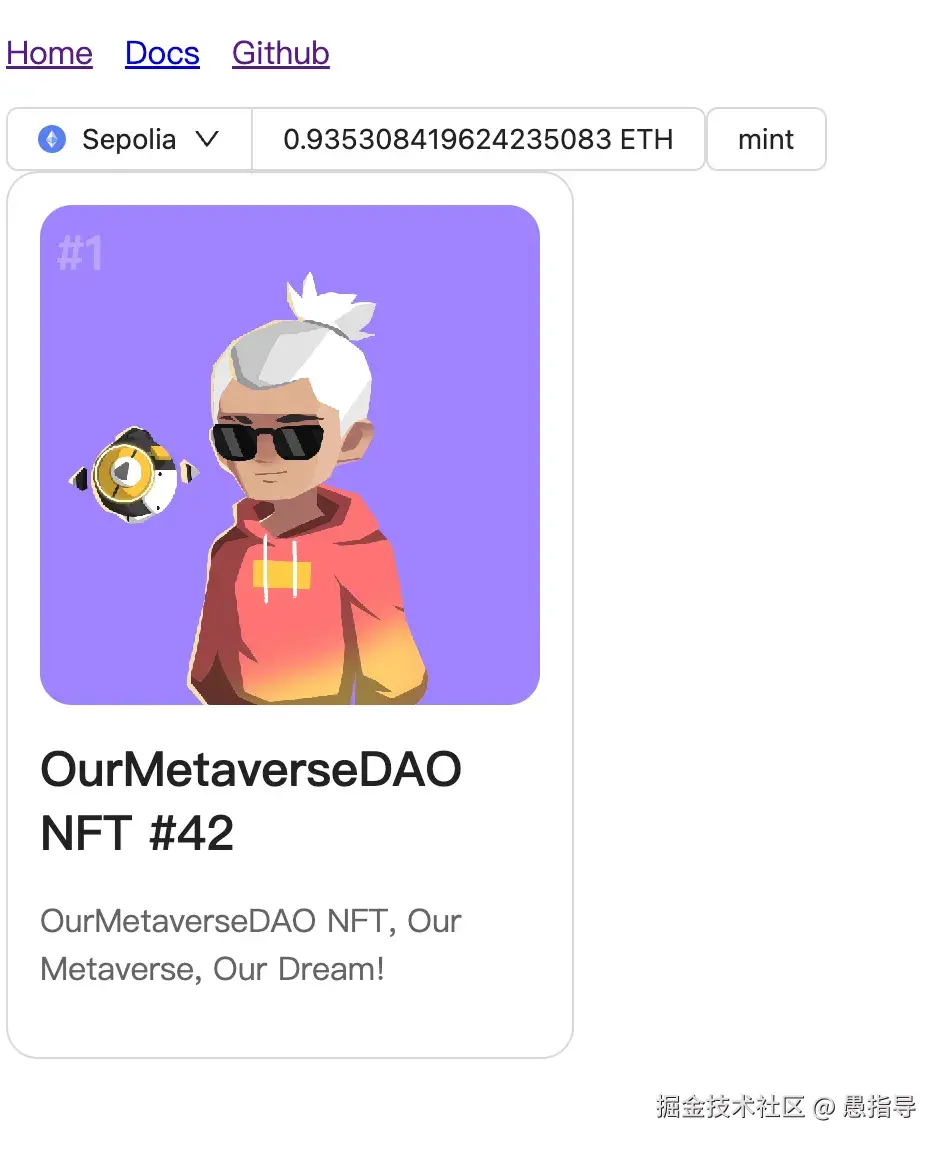Click the mint button

point(766,139)
